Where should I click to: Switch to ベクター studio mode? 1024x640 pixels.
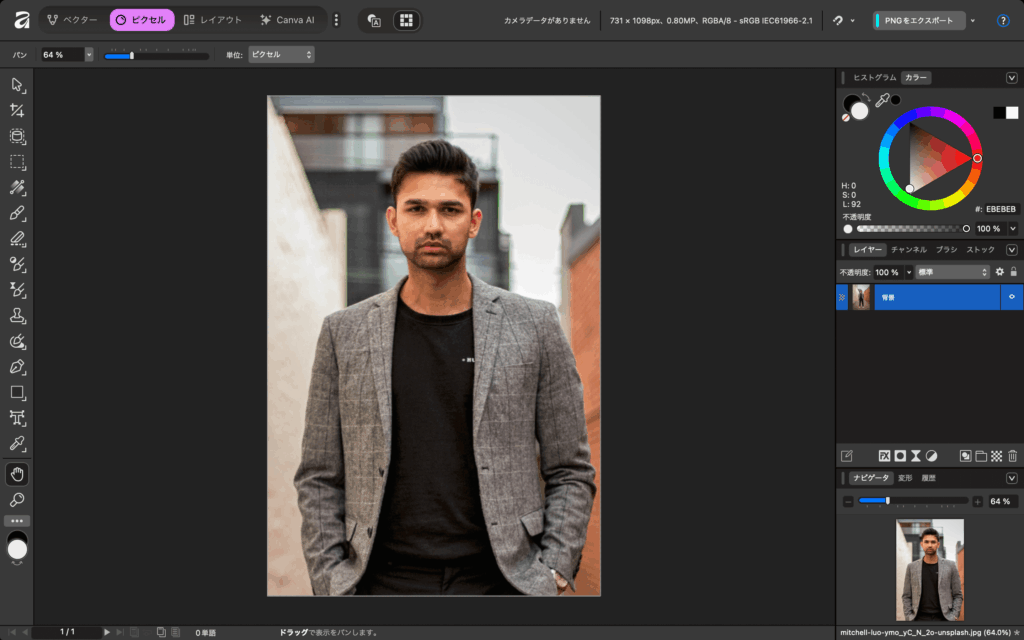[x=72, y=20]
